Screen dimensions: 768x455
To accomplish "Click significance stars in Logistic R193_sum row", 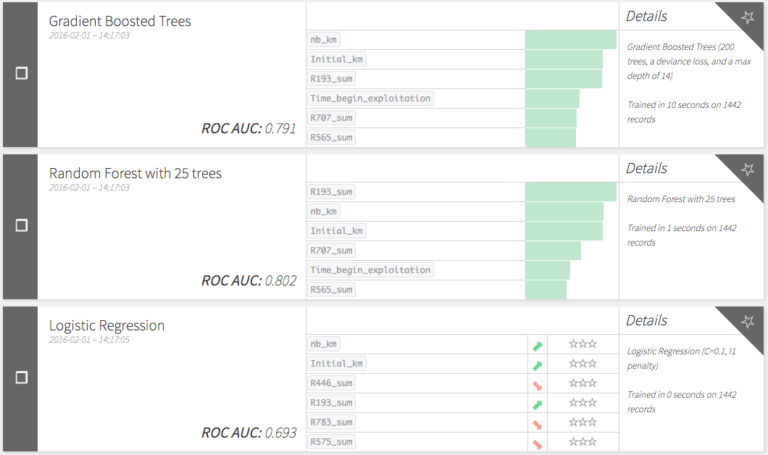I will 583,403.
